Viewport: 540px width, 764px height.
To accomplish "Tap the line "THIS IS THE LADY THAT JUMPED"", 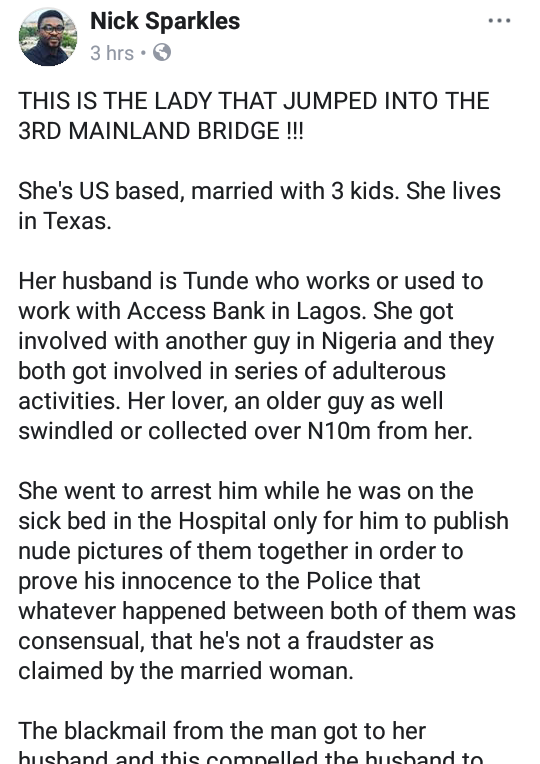I will tap(254, 101).
